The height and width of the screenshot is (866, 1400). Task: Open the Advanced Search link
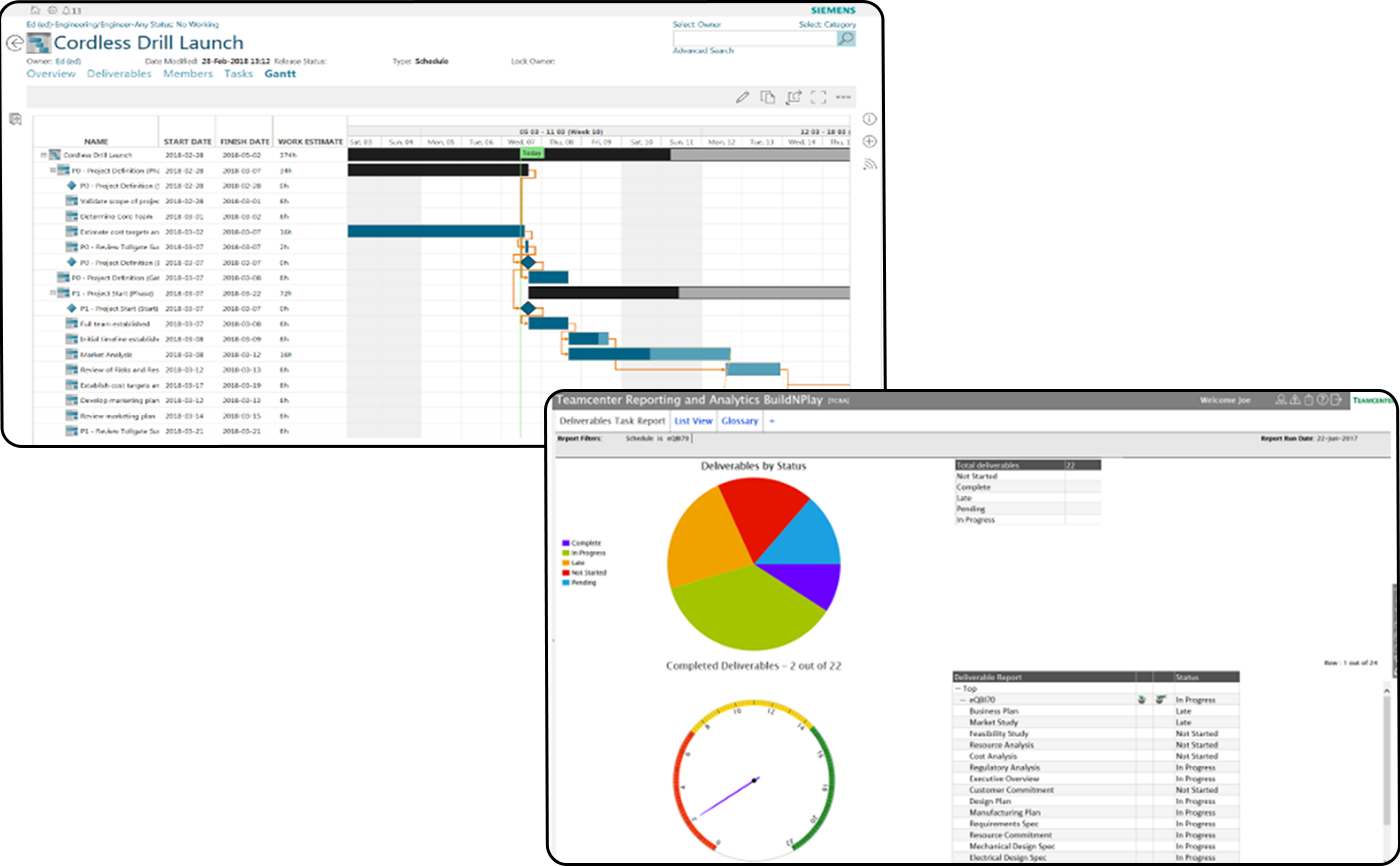click(x=703, y=50)
